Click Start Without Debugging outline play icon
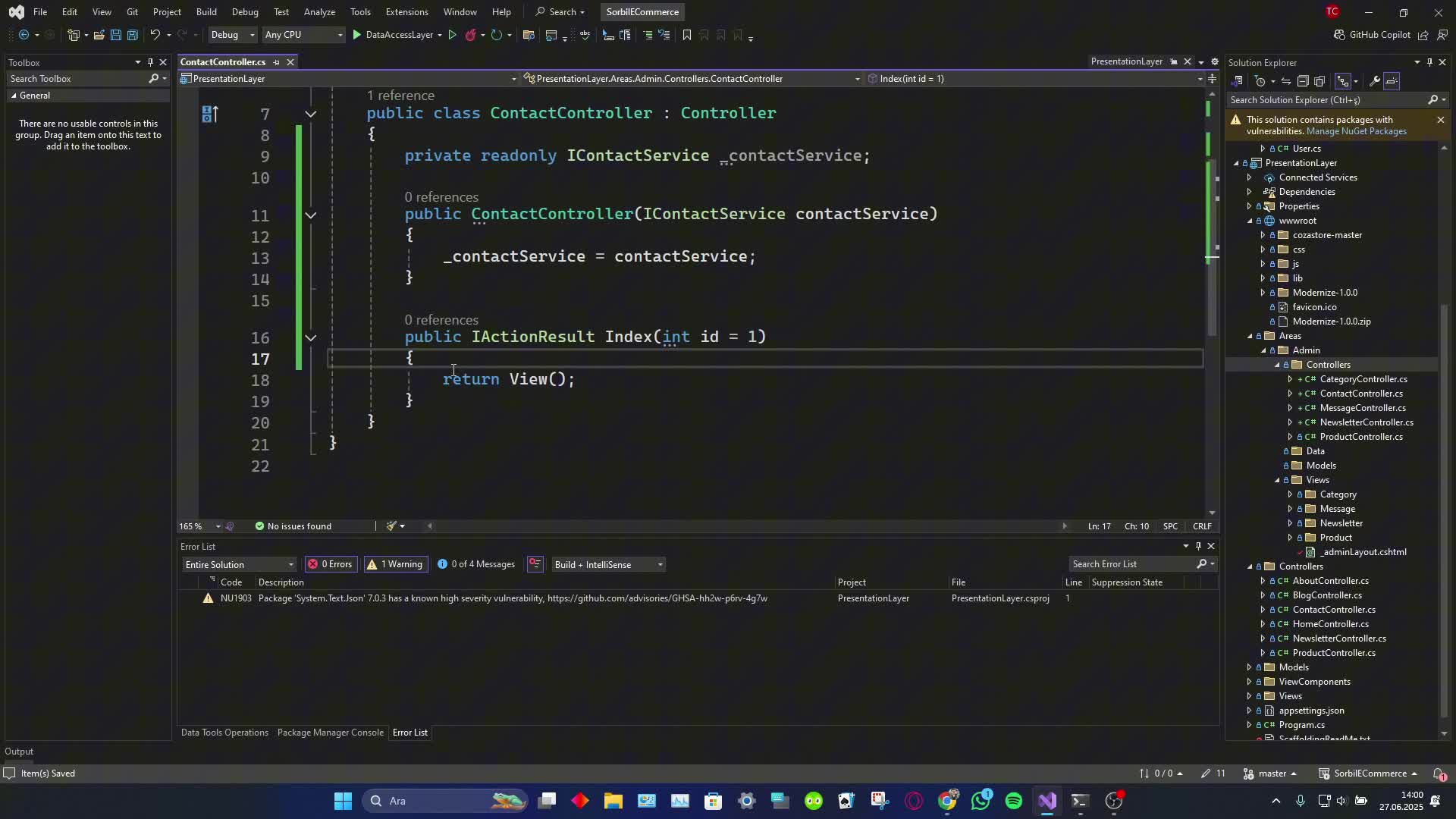The height and width of the screenshot is (819, 1456). tap(453, 35)
